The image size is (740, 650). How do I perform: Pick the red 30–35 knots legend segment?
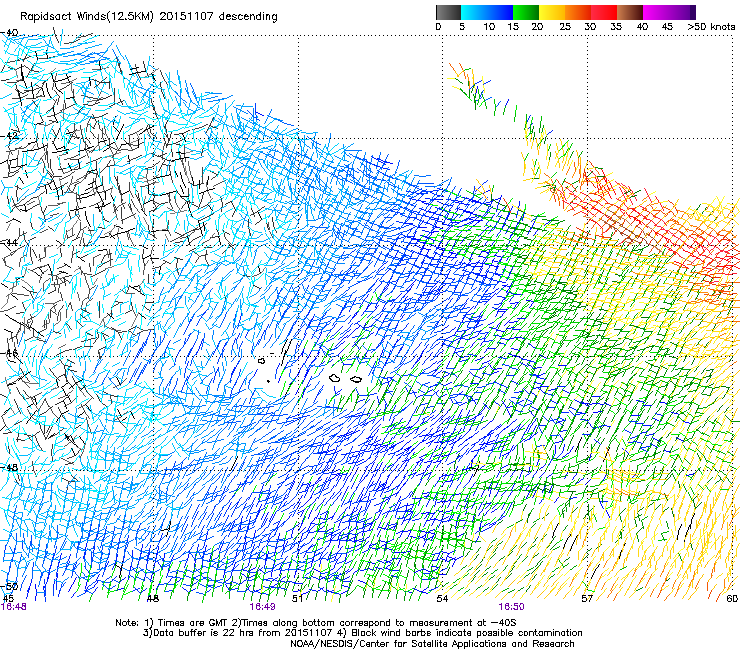(x=604, y=12)
